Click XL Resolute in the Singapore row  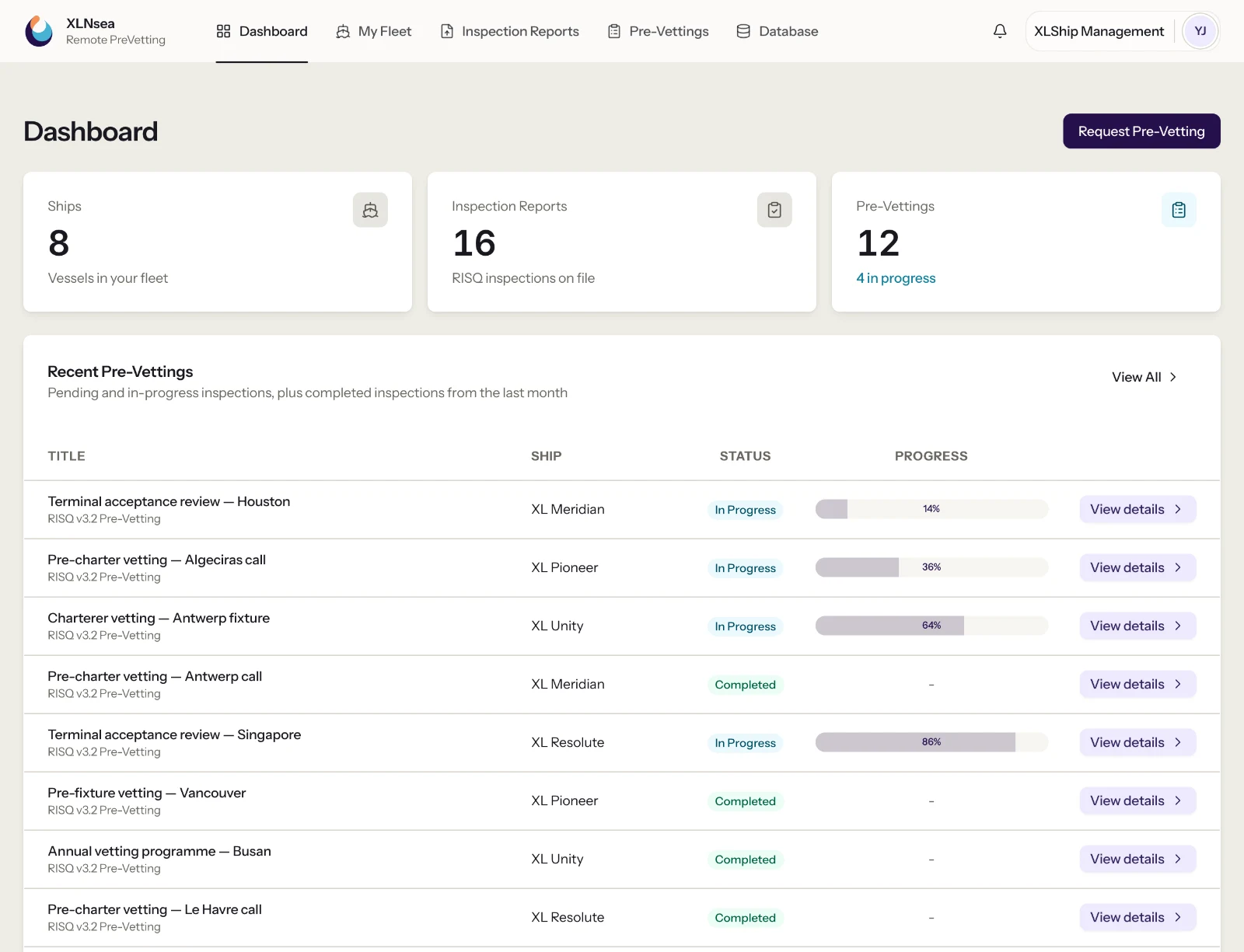(x=568, y=742)
